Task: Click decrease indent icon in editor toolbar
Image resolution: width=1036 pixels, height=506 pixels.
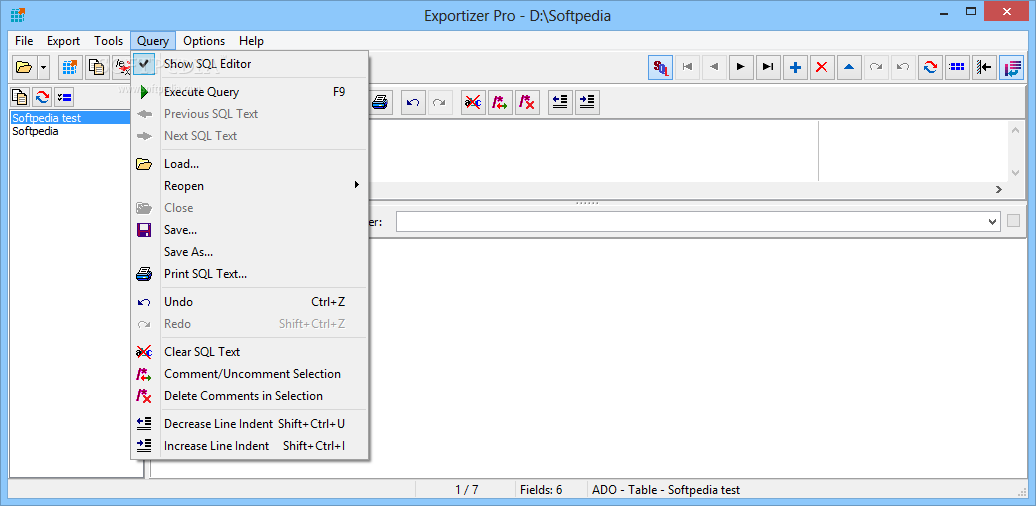Action: point(560,102)
